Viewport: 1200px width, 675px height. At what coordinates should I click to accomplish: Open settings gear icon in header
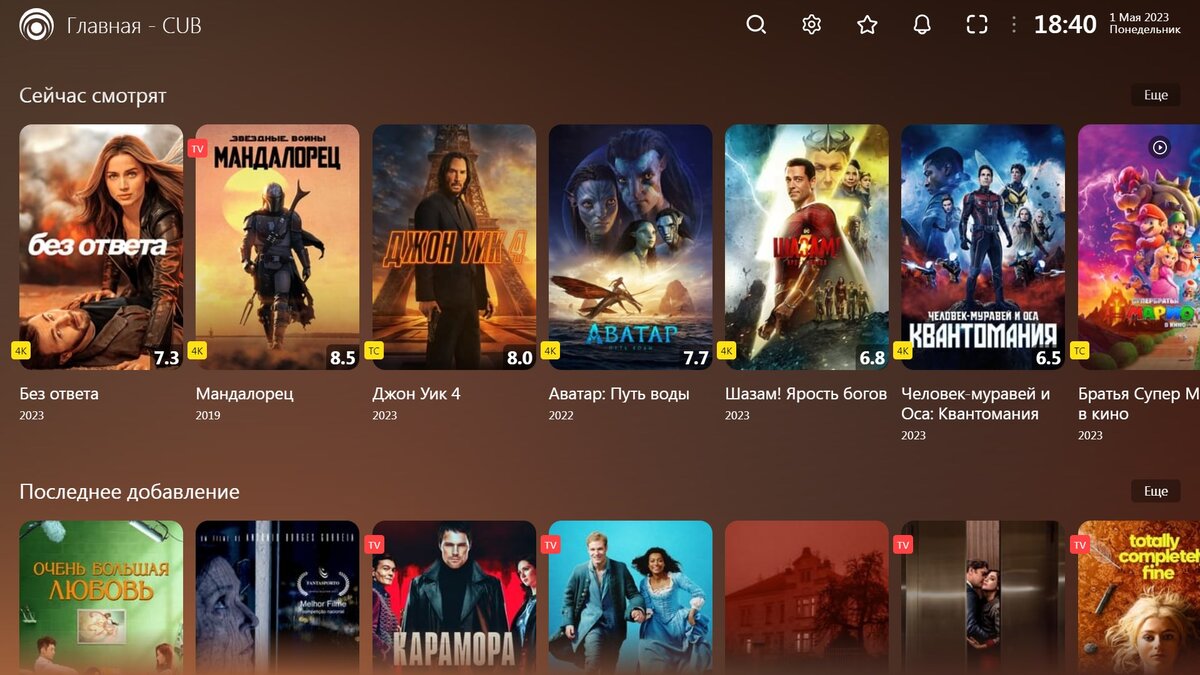coord(812,25)
